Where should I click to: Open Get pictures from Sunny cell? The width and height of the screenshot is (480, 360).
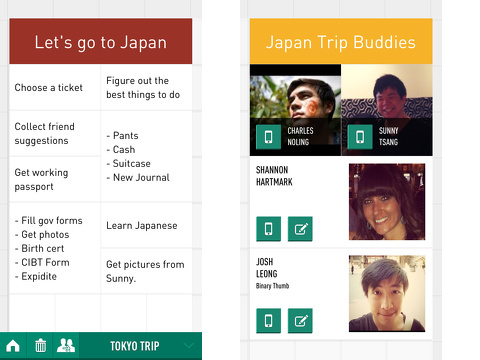pos(146,271)
